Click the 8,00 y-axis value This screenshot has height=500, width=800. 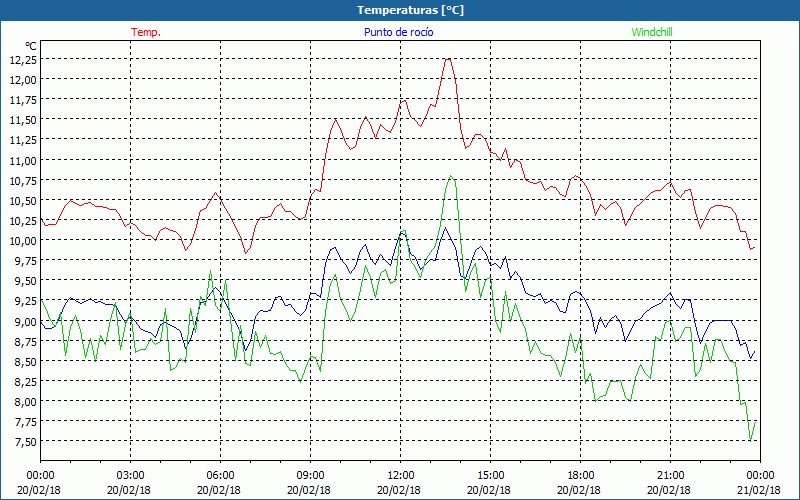pyautogui.click(x=26, y=402)
